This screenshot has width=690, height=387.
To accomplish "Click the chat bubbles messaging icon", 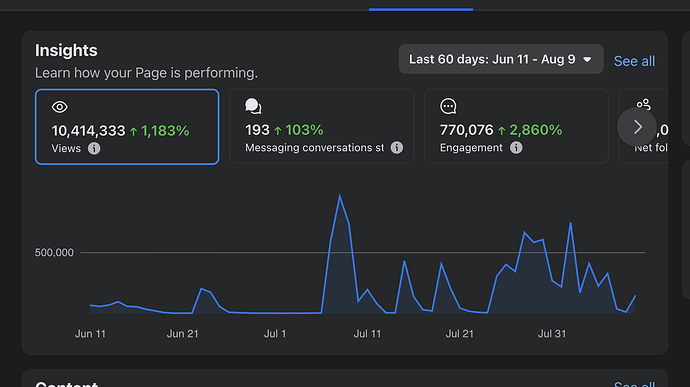I will (x=253, y=106).
